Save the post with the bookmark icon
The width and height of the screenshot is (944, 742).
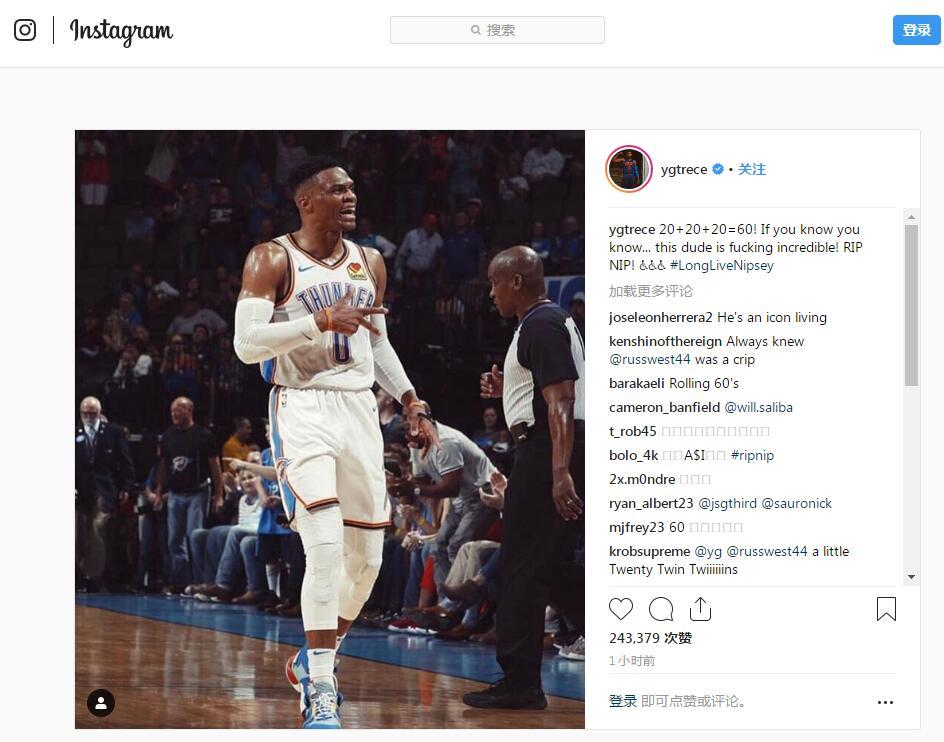pos(886,609)
